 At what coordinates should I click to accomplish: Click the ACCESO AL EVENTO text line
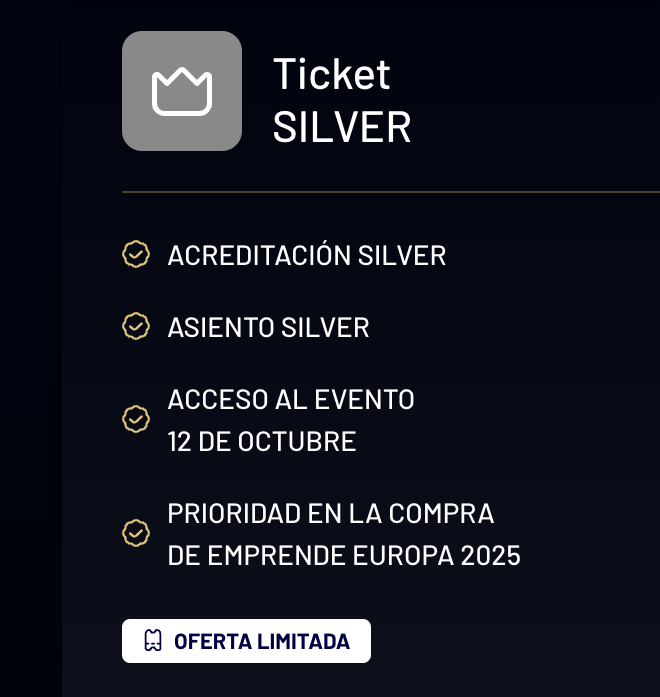(291, 399)
